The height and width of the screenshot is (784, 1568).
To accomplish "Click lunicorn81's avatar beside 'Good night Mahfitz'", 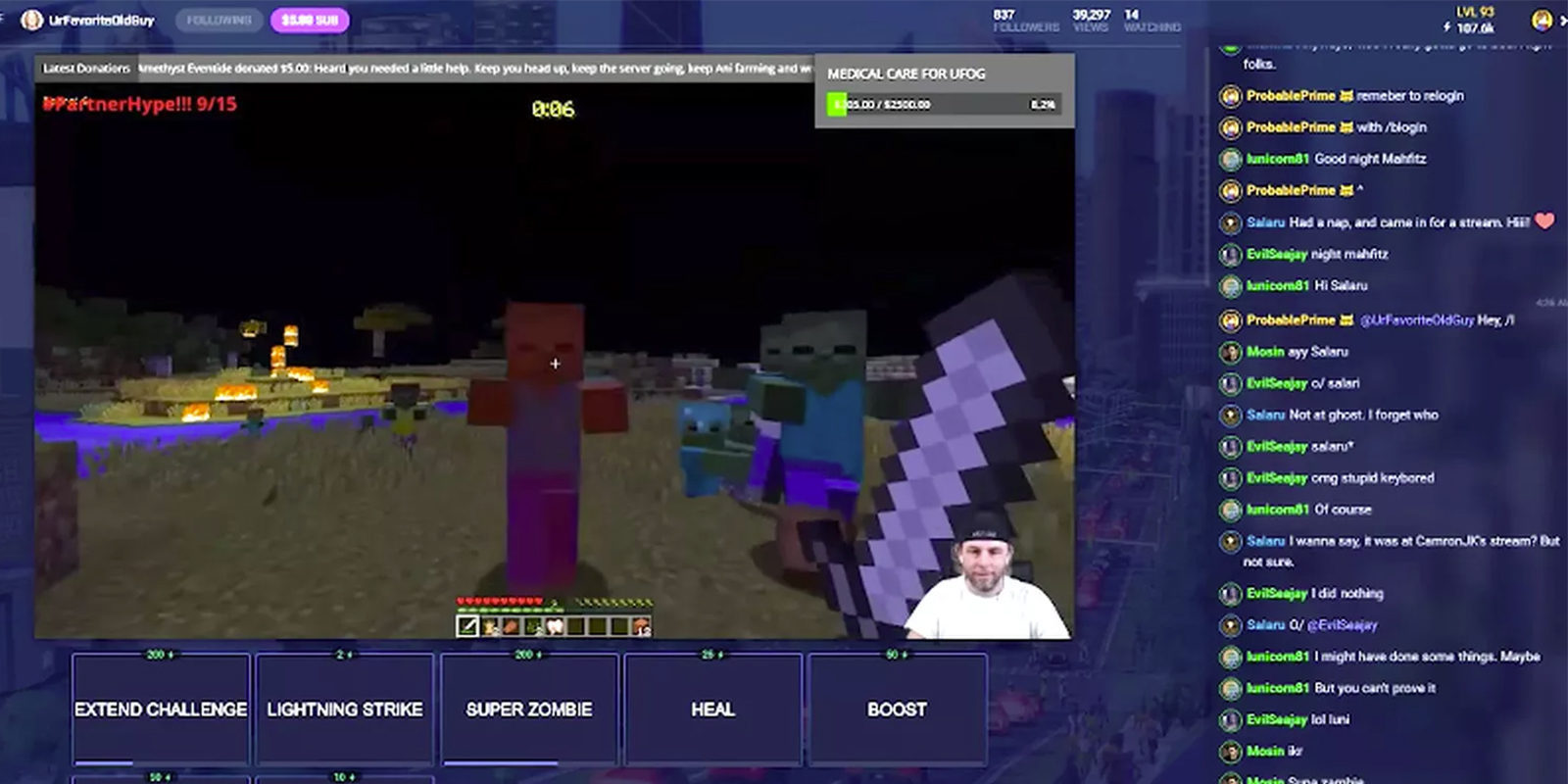I will pyautogui.click(x=1230, y=159).
